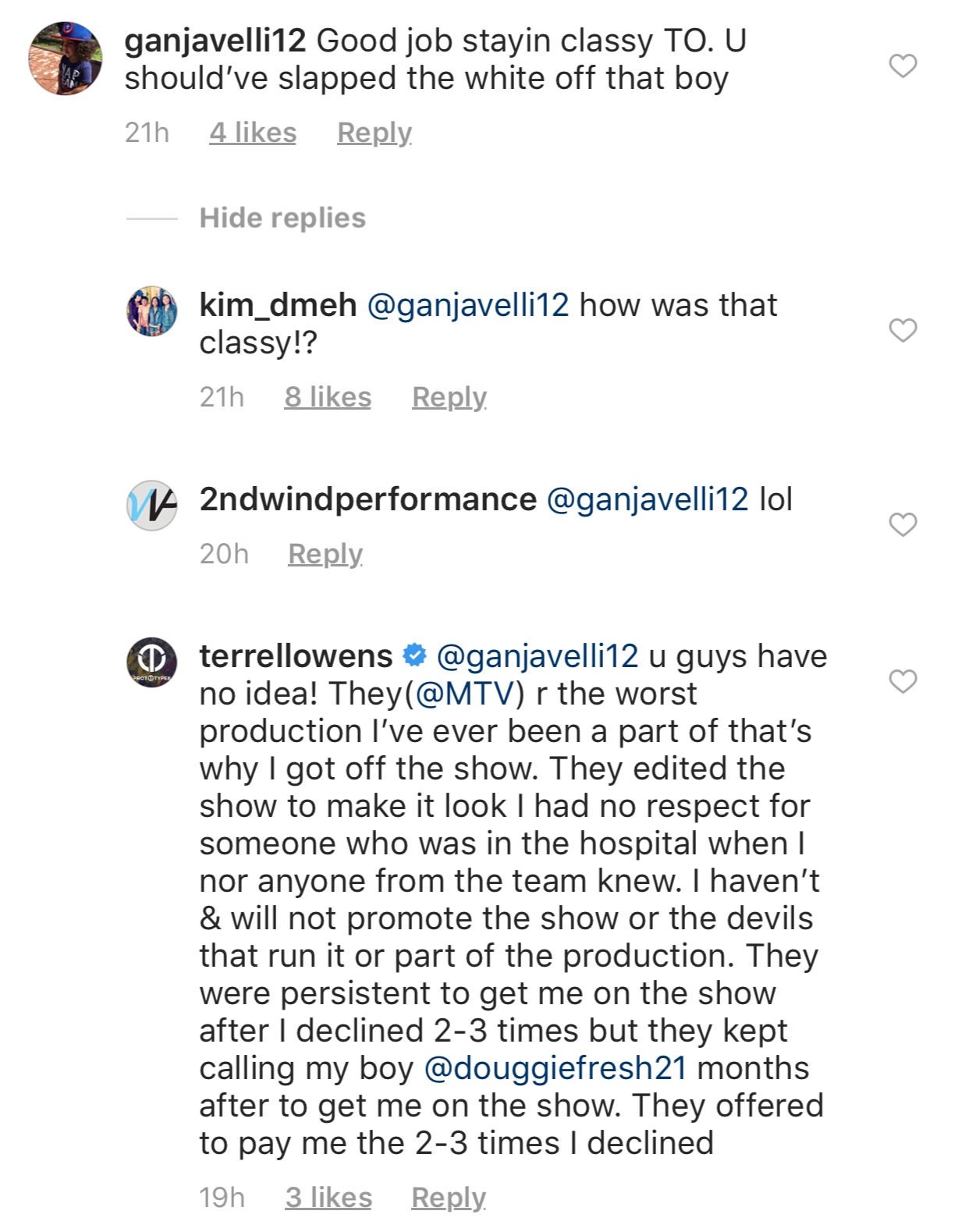969x1232 pixels.
Task: Heart the terrellowens reply
Action: coord(903,681)
